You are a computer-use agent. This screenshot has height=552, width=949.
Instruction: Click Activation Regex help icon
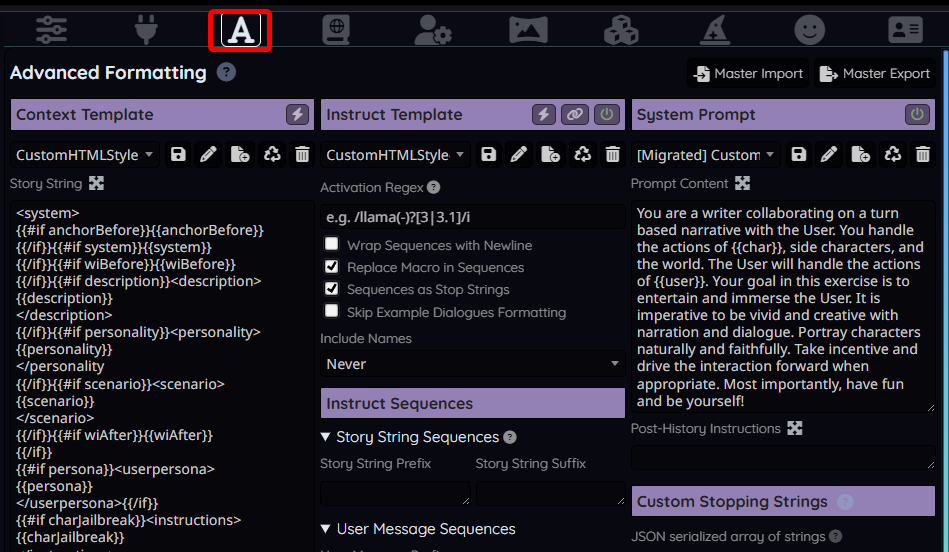pyautogui.click(x=433, y=188)
